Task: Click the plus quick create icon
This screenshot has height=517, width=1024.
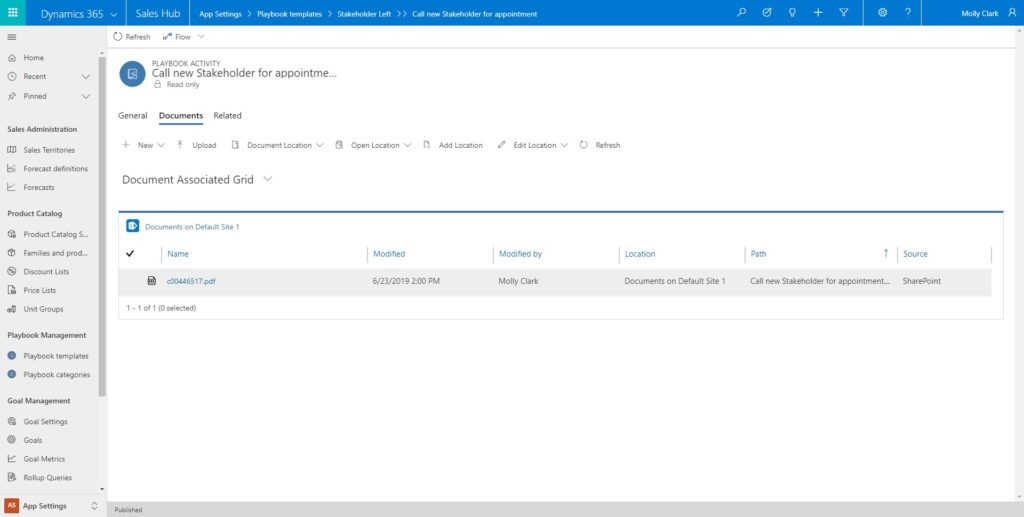Action: pyautogui.click(x=818, y=12)
